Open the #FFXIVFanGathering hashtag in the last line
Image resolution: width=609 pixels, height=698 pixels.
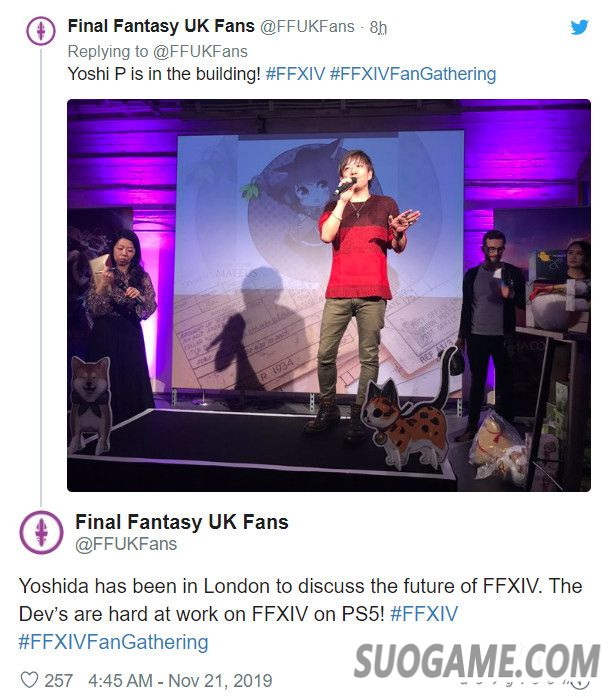[x=113, y=642]
